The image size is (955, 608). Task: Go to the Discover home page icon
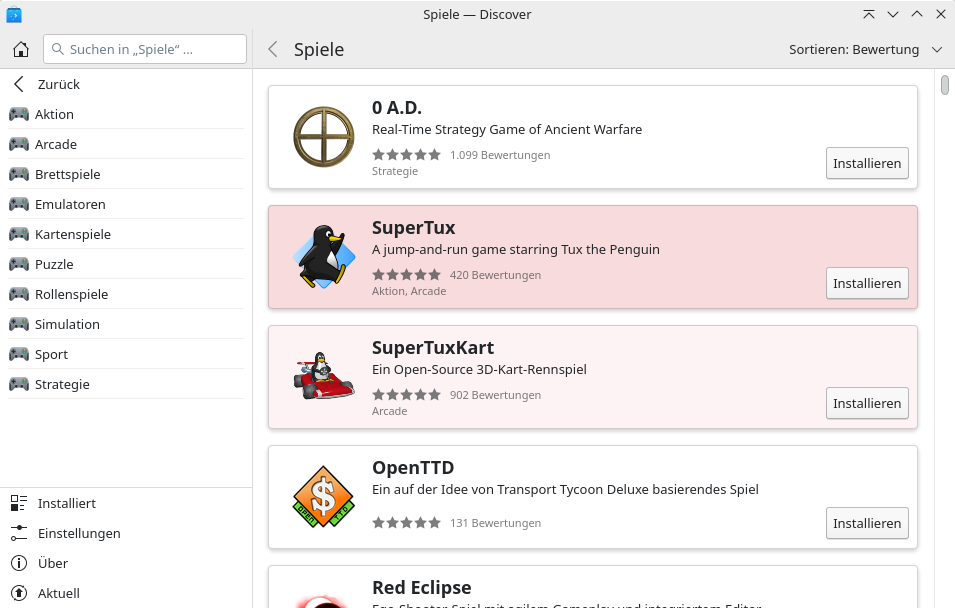click(x=21, y=49)
